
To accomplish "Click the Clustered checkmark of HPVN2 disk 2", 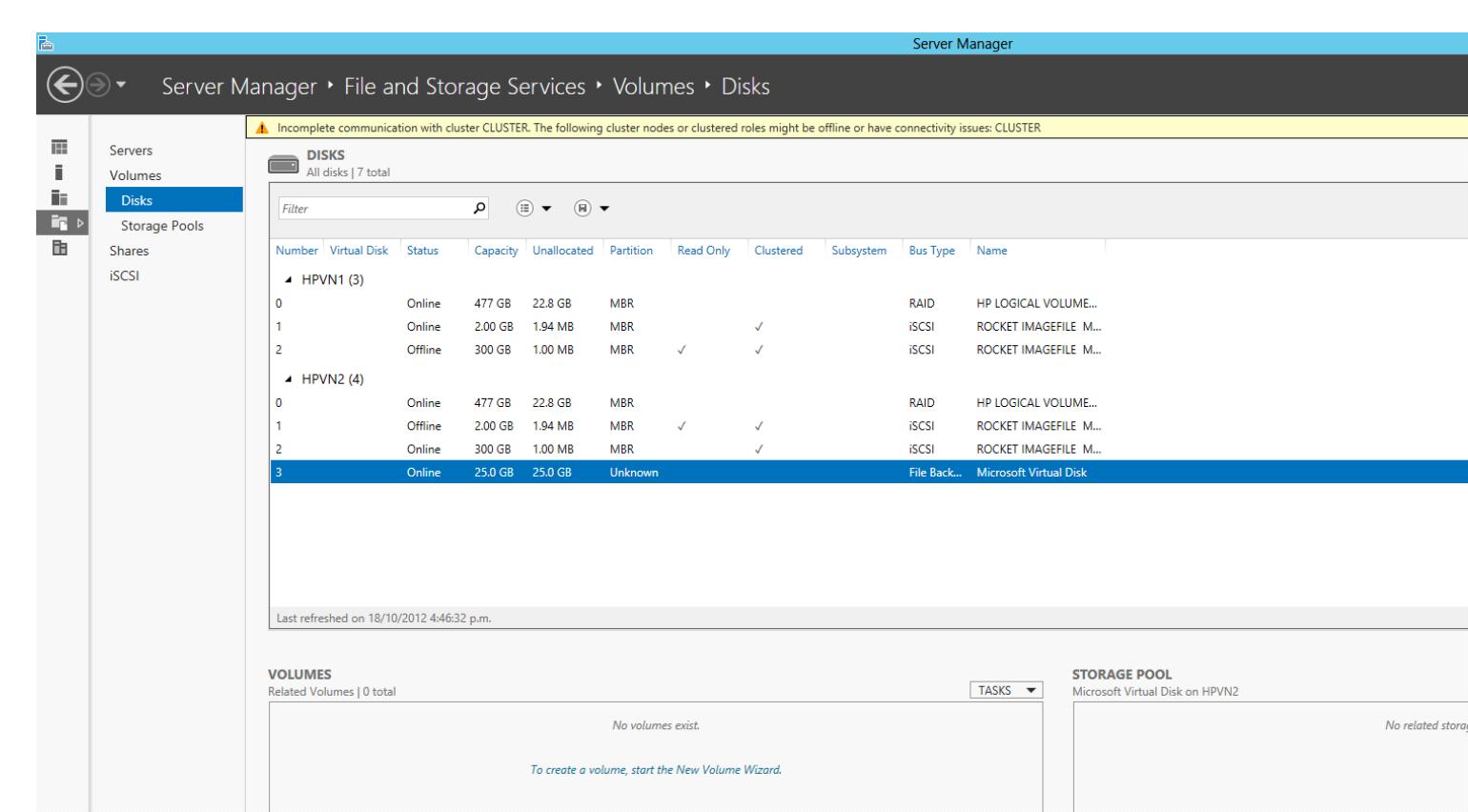I will coord(759,449).
